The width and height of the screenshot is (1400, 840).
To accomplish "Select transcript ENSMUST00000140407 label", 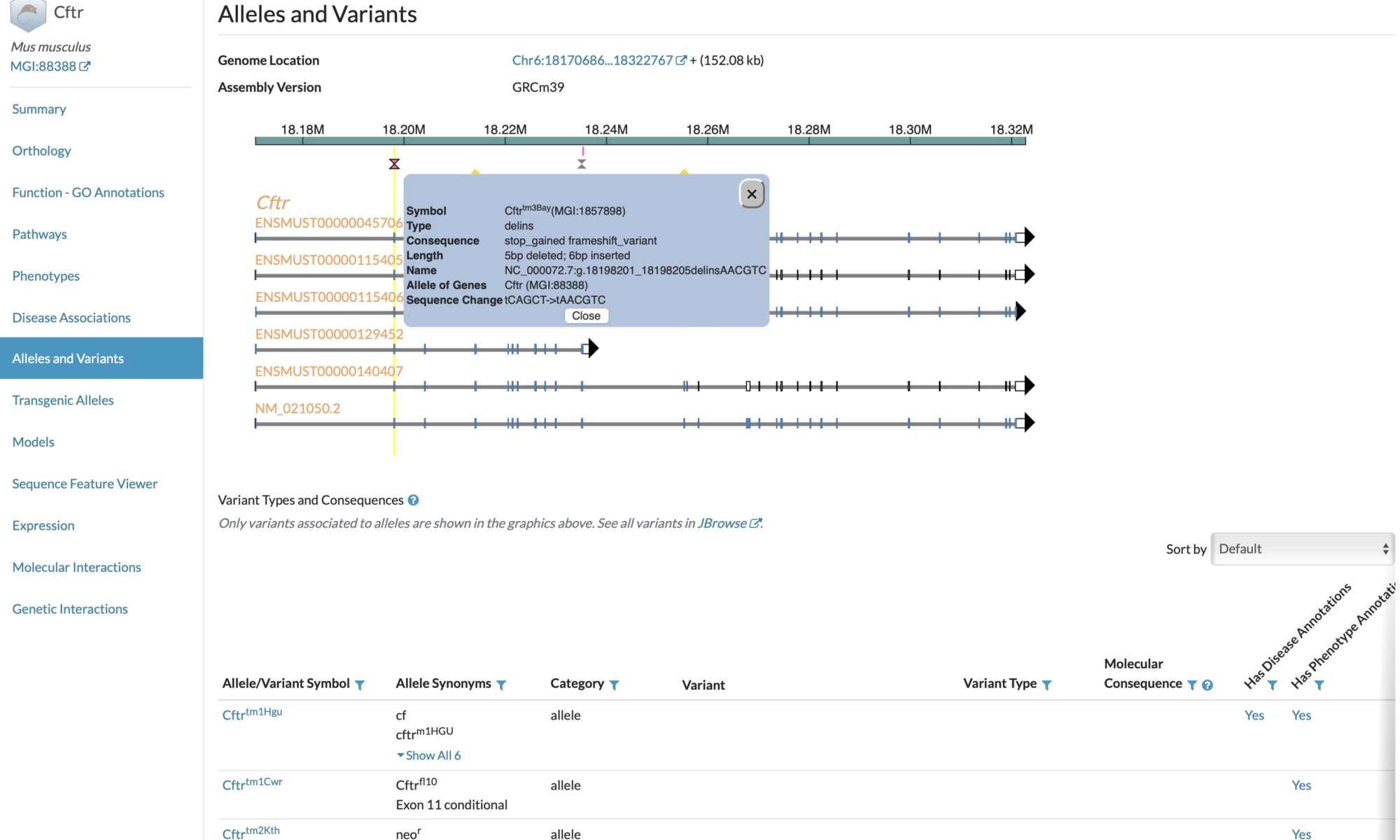I will [329, 371].
